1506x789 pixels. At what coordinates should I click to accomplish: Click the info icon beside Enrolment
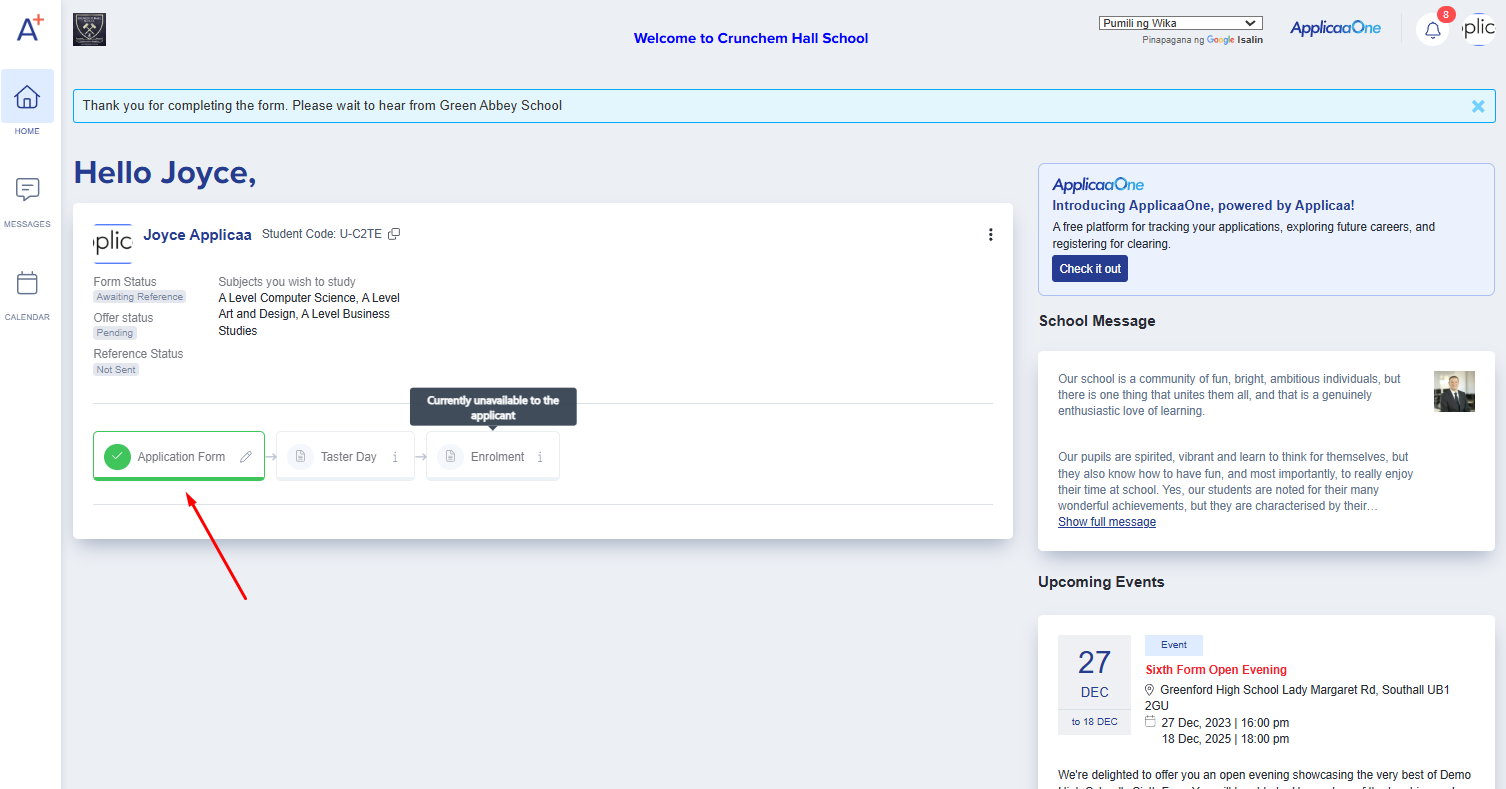540,456
